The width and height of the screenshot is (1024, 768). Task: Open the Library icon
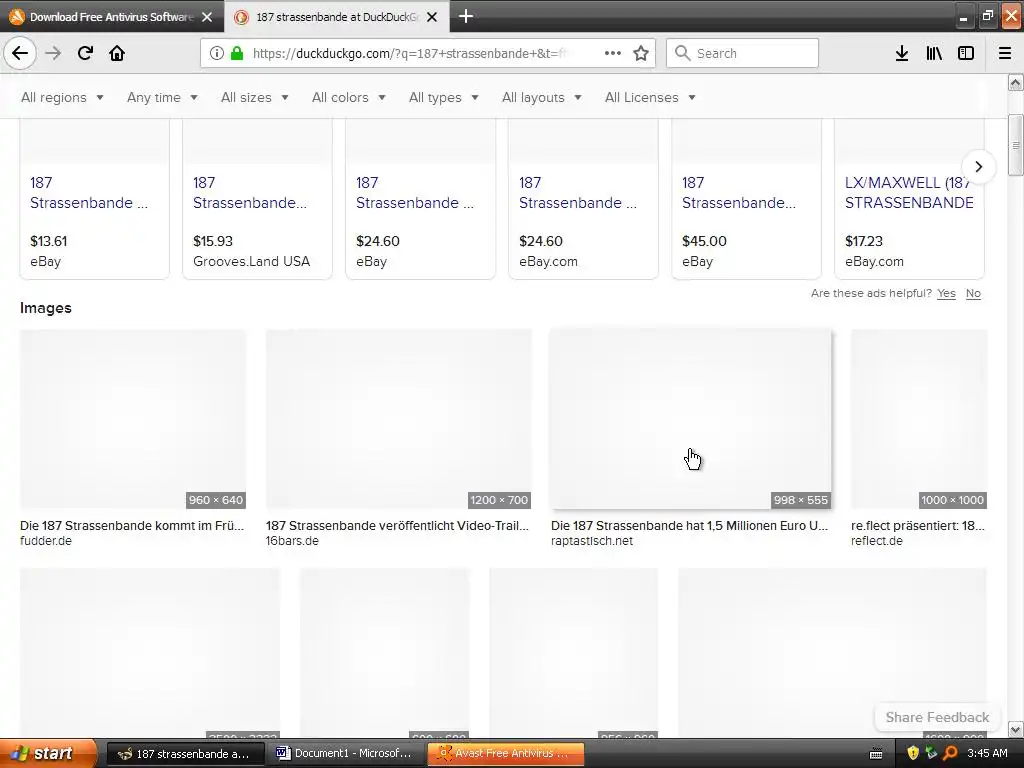pyautogui.click(x=934, y=53)
